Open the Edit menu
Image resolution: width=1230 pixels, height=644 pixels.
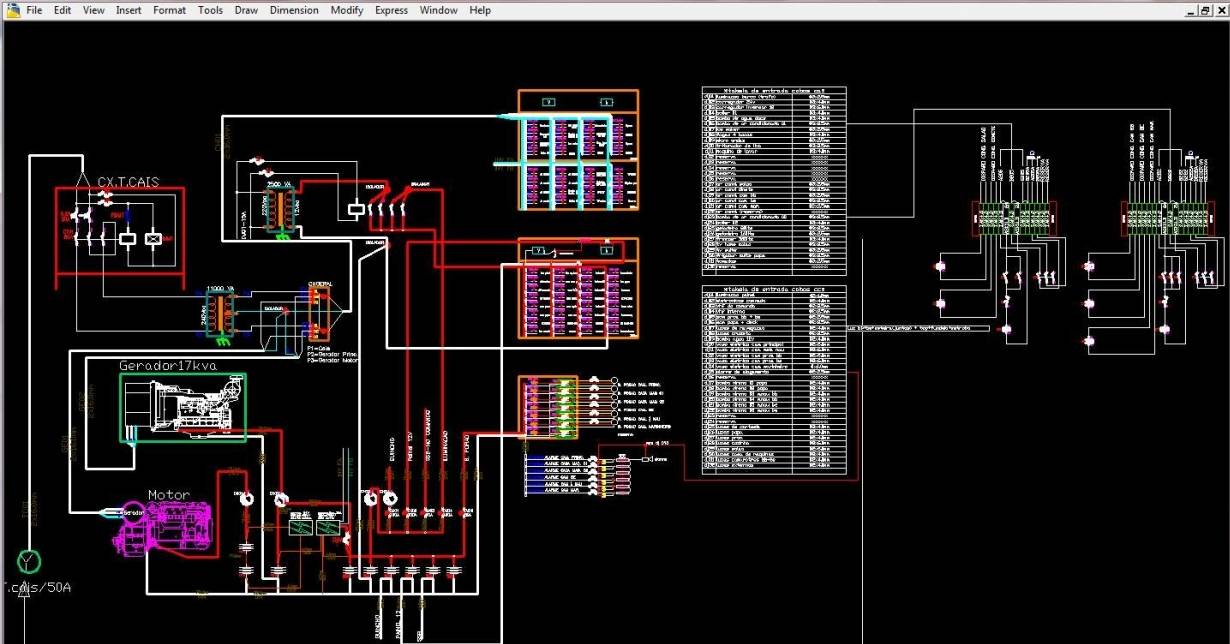point(62,10)
